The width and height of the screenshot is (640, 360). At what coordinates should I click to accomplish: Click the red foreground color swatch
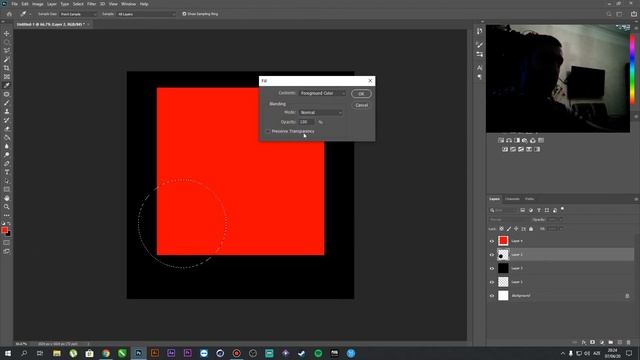(x=4, y=230)
